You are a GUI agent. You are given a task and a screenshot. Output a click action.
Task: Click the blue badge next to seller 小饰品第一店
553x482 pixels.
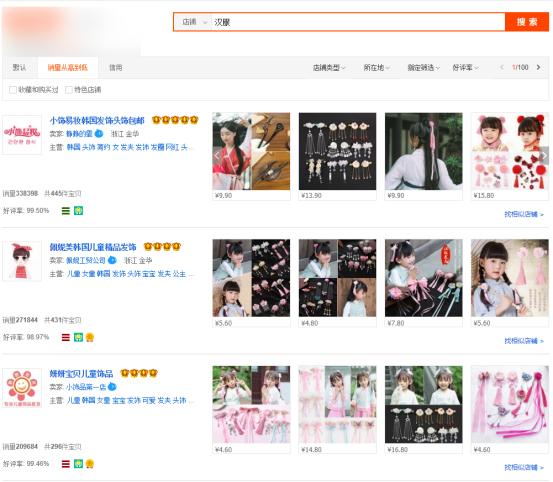pyautogui.click(x=112, y=387)
